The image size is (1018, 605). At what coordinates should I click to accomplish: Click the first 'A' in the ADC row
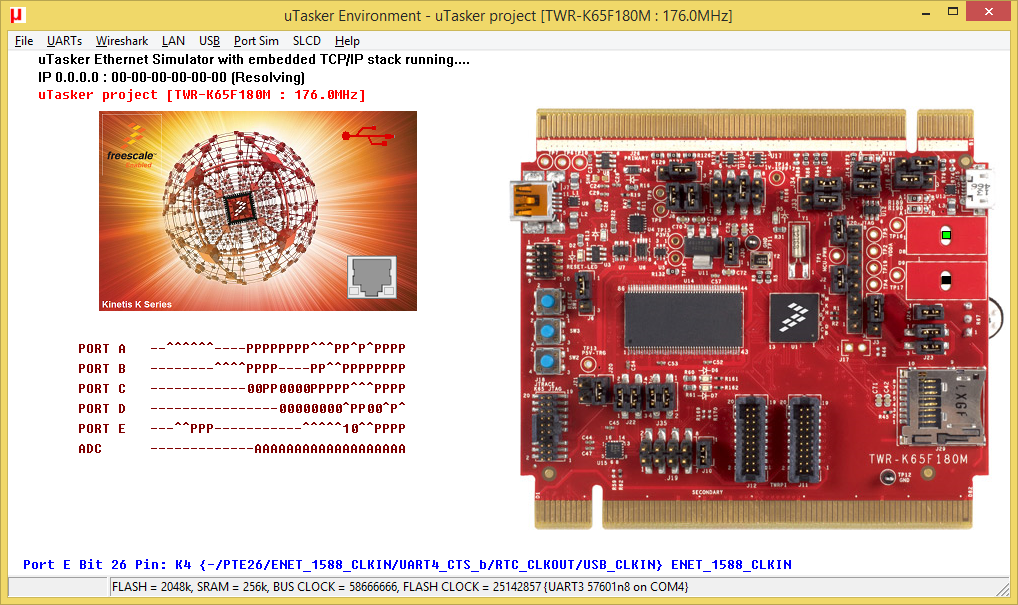pyautogui.click(x=258, y=449)
